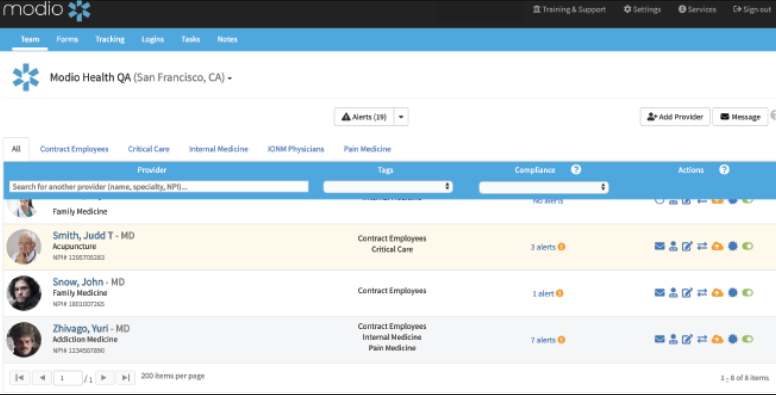Filter by Pain Medicine tab
Image resolution: width=776 pixels, height=395 pixels.
click(367, 149)
